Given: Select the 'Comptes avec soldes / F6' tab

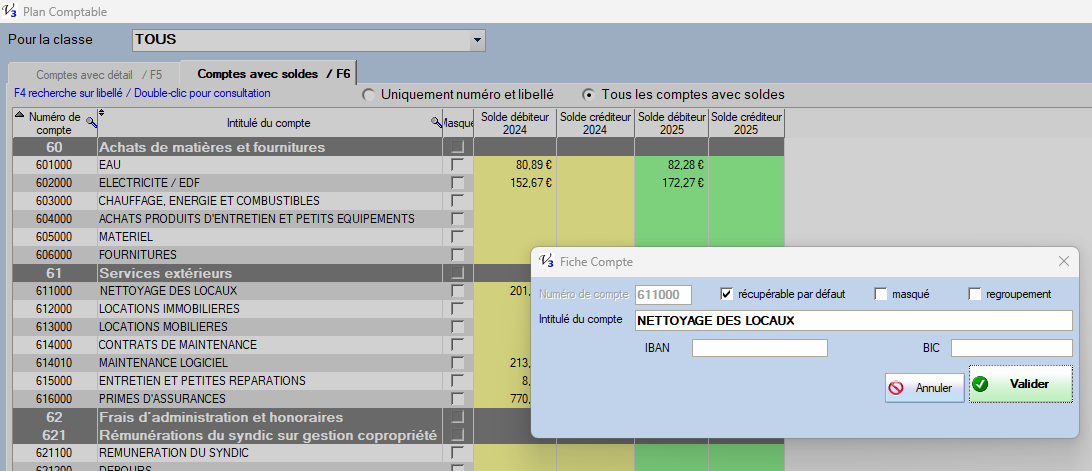Looking at the screenshot, I should (272, 74).
